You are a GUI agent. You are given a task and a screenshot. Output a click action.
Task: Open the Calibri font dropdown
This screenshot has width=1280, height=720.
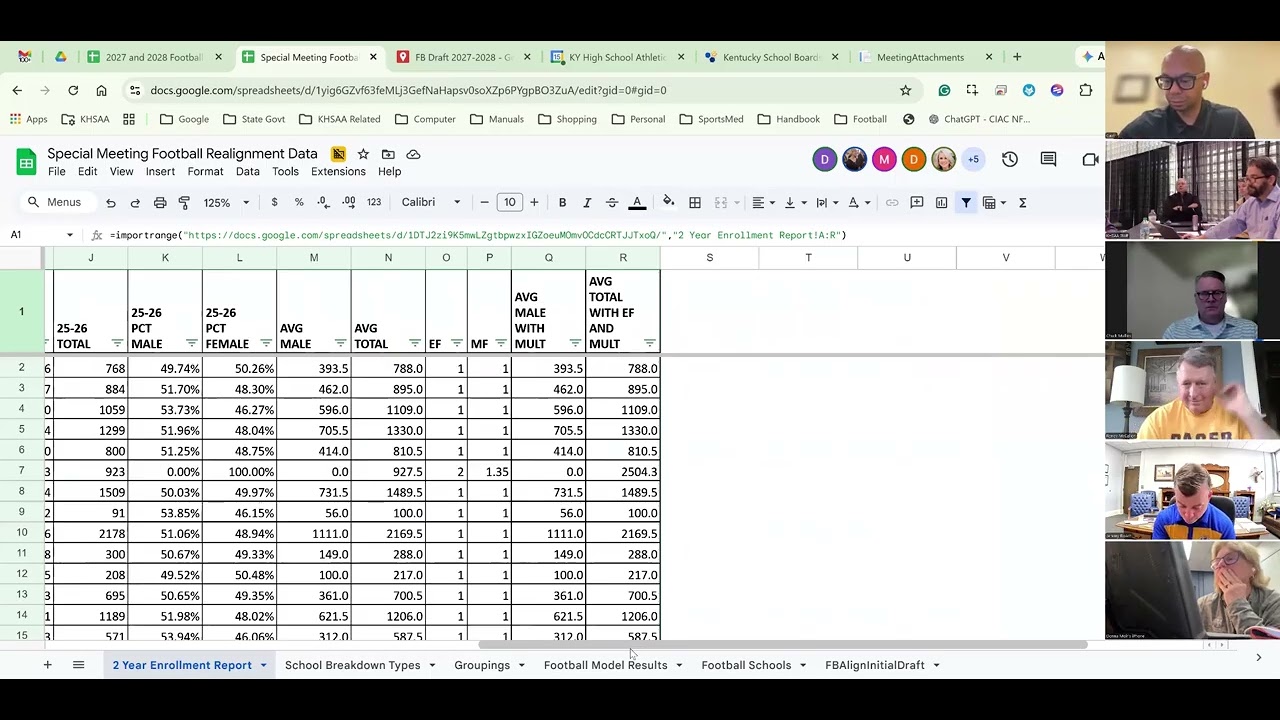click(x=431, y=202)
